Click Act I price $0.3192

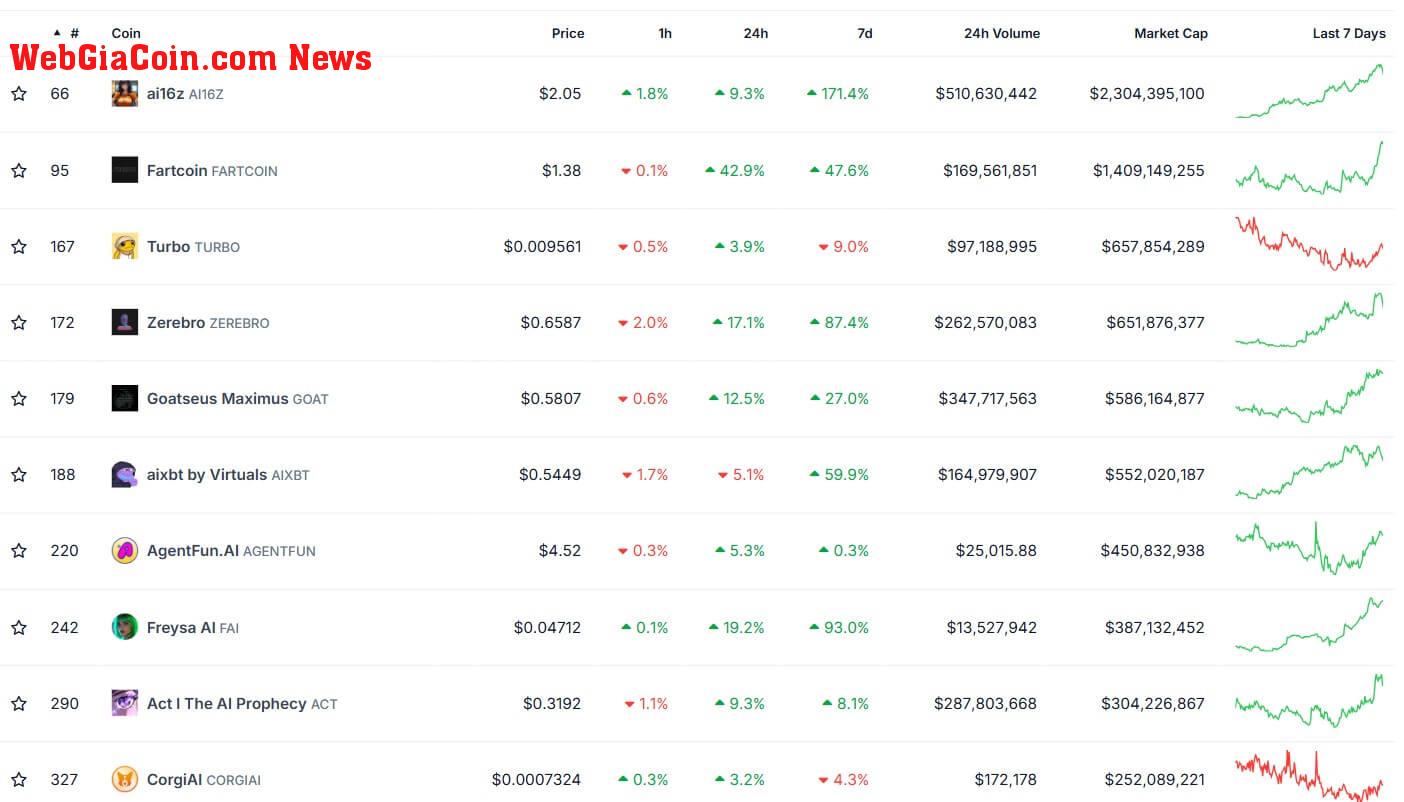pos(552,704)
